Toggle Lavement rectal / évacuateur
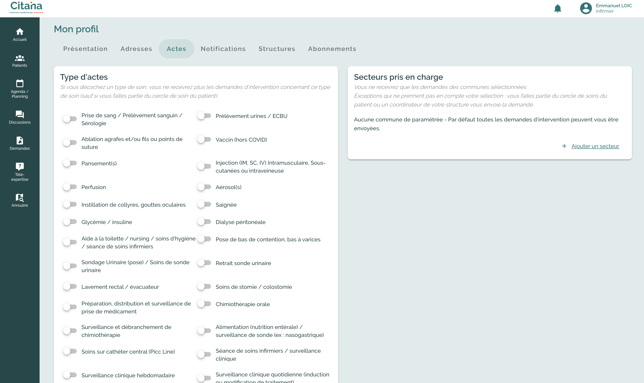Viewport: 644px width, 383px height. coord(69,287)
